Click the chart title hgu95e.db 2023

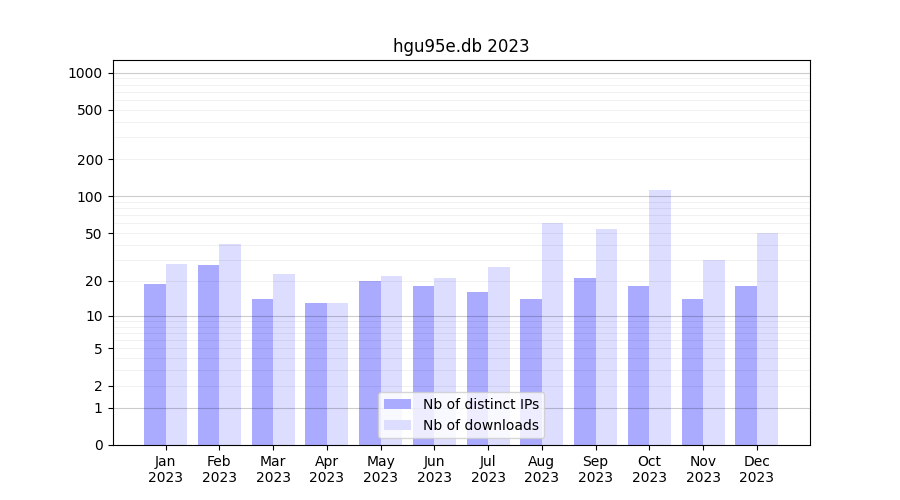click(461, 46)
